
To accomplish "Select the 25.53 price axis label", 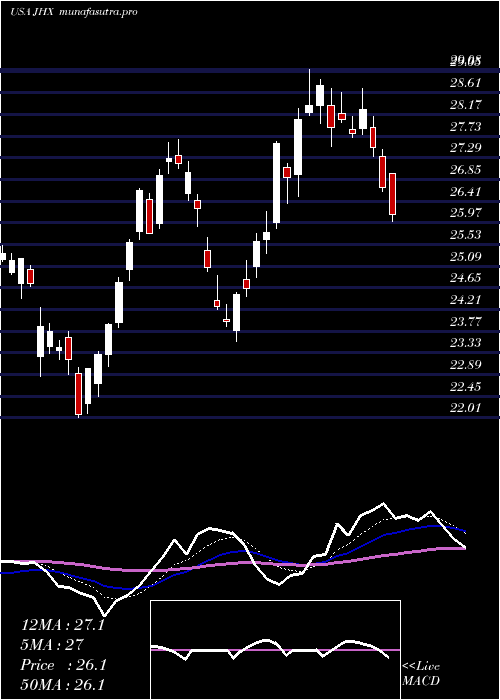I will coord(465,235).
